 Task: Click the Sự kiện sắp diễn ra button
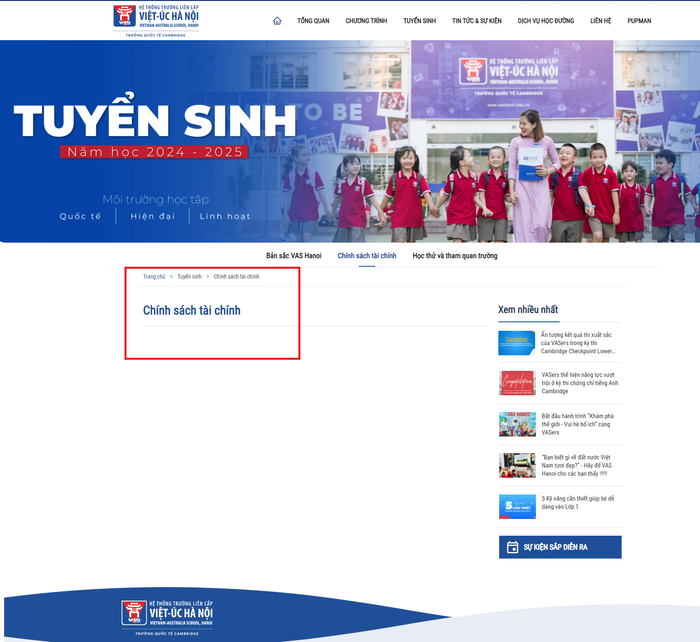click(x=560, y=547)
